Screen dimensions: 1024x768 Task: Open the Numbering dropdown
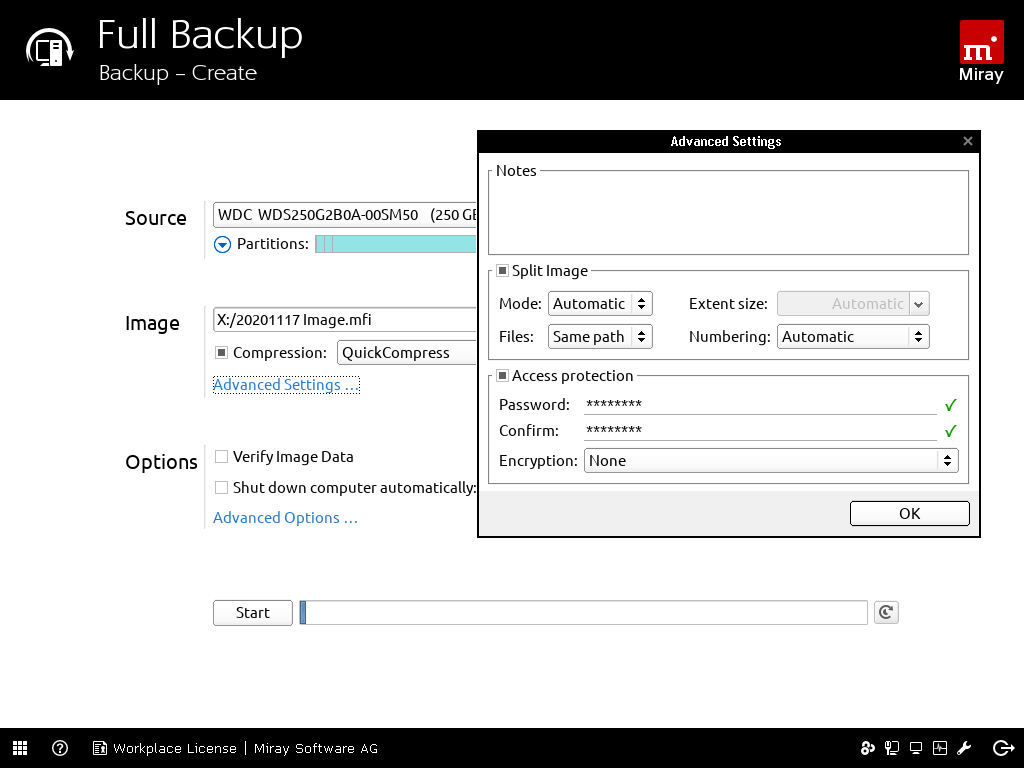(853, 337)
